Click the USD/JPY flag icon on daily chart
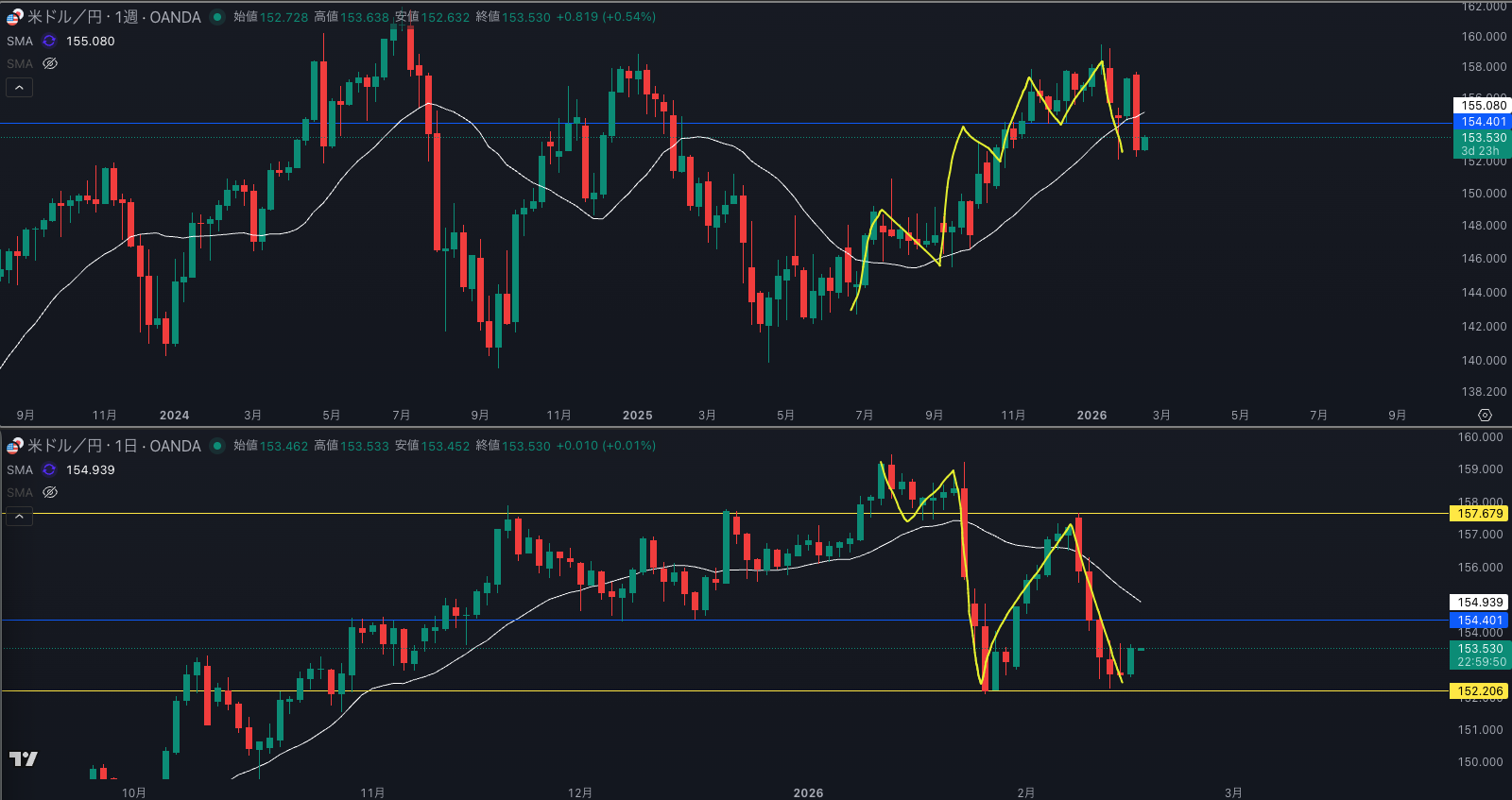This screenshot has width=1512, height=800. tap(14, 446)
